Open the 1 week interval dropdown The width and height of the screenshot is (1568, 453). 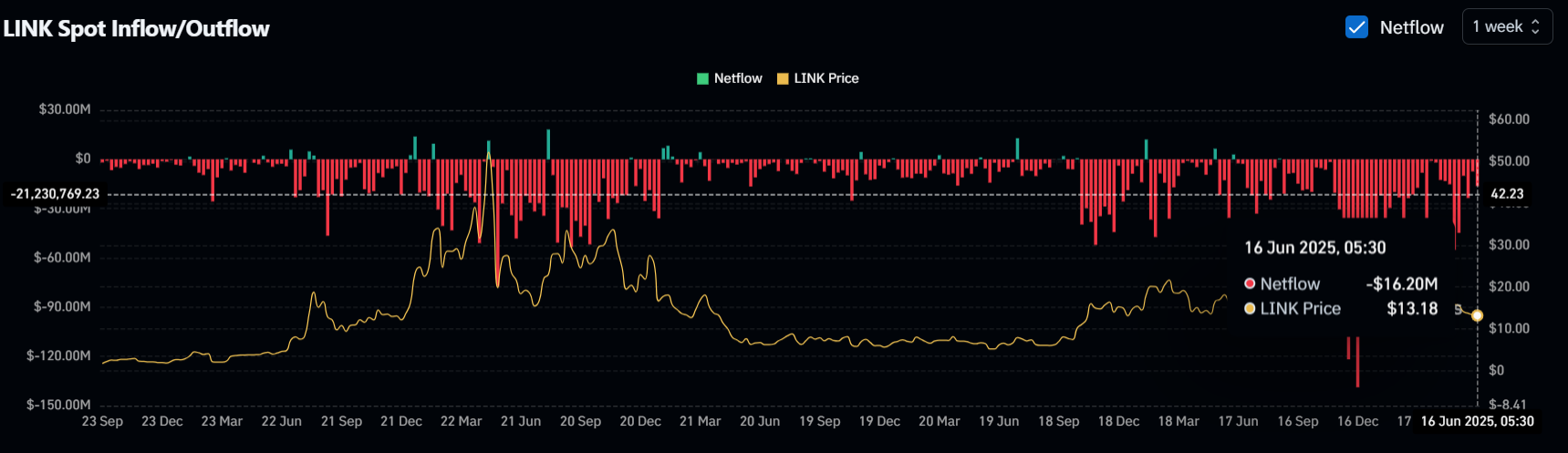[x=1507, y=26]
